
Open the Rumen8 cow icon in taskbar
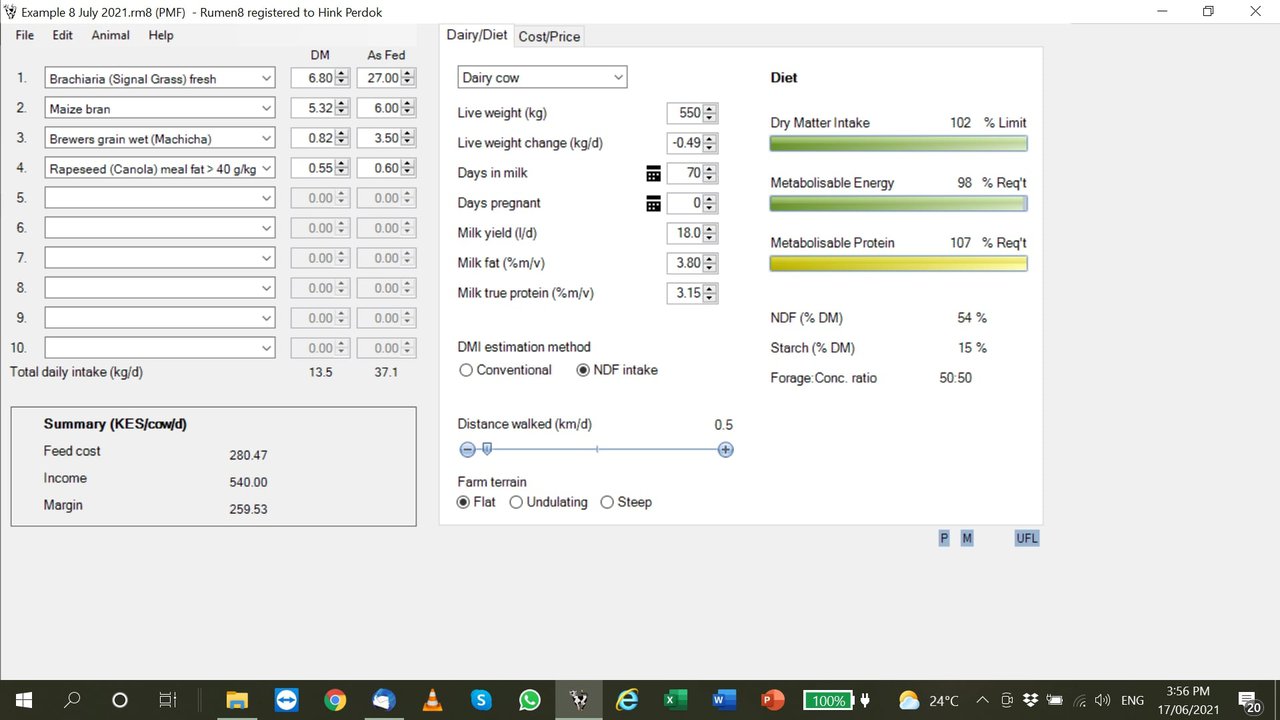click(579, 700)
